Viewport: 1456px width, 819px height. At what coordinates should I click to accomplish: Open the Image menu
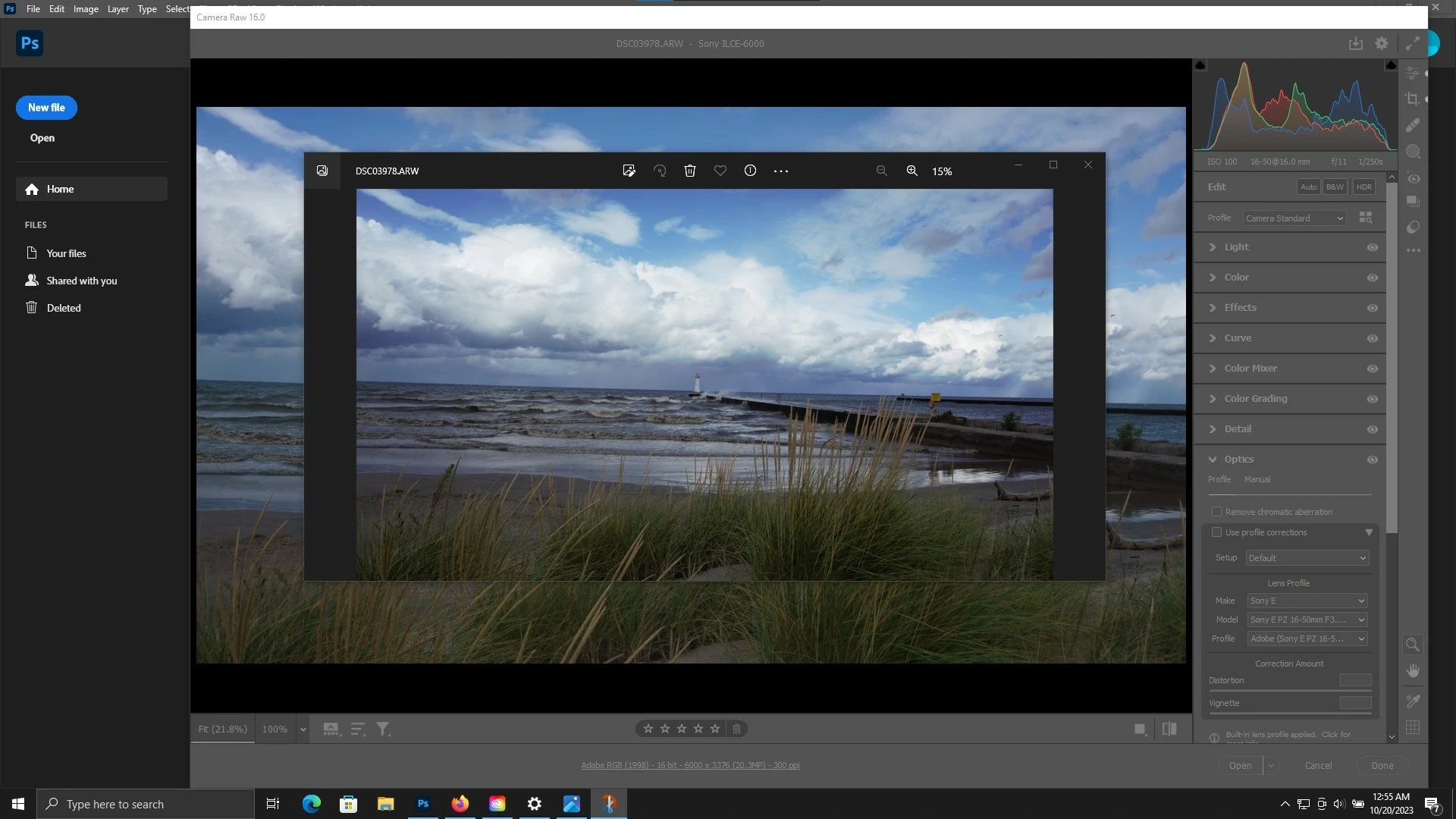(86, 9)
